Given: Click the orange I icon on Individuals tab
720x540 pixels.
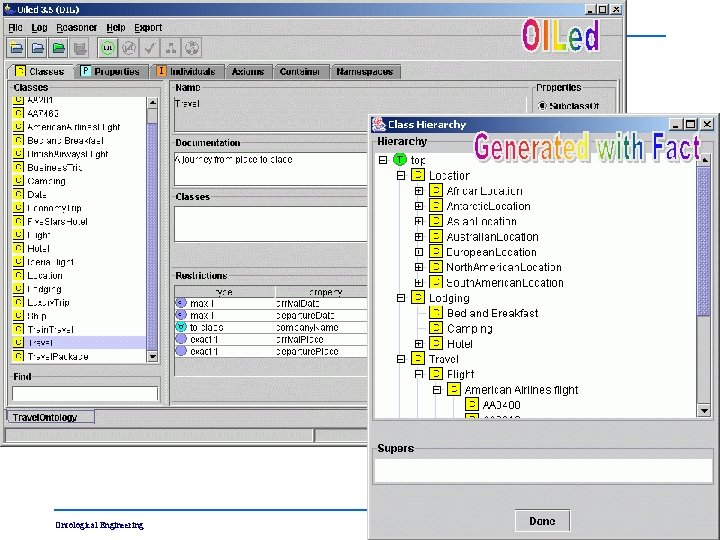Looking at the screenshot, I should (x=161, y=71).
